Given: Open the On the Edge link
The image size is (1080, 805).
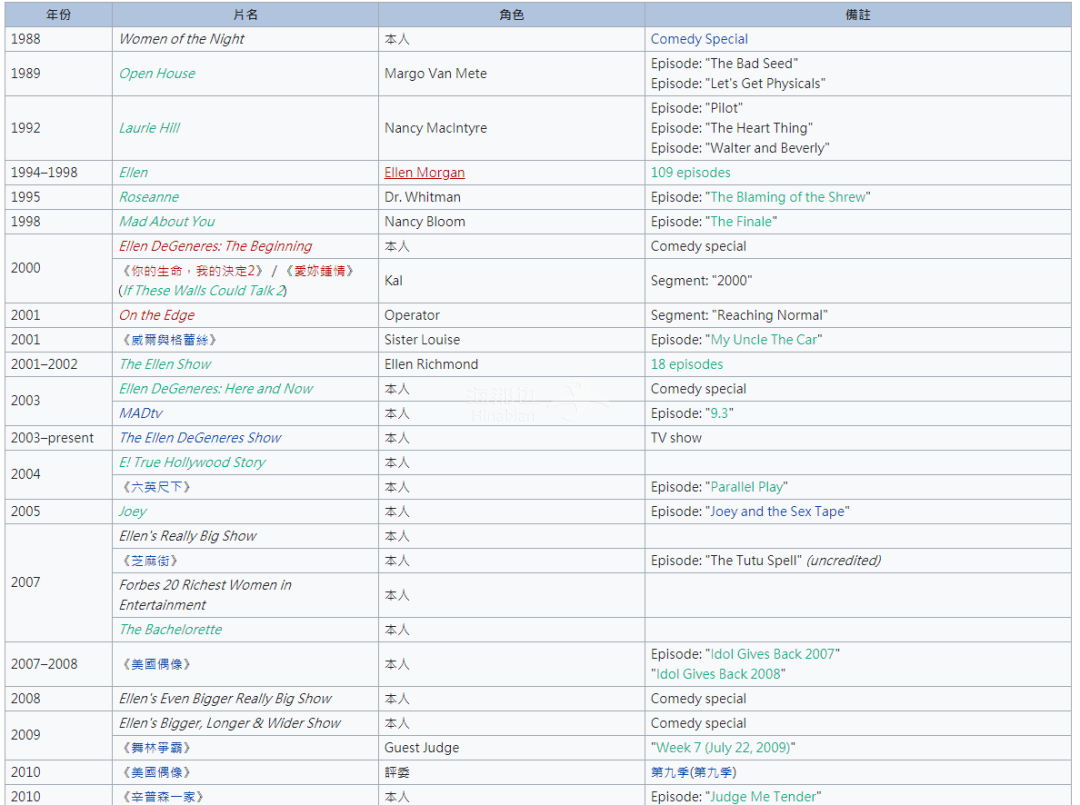Looking at the screenshot, I should point(157,315).
